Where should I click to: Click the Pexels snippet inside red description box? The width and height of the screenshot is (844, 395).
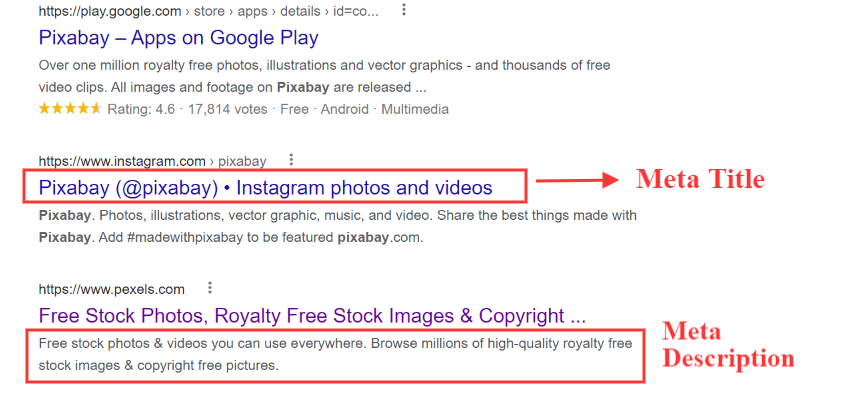[335, 355]
